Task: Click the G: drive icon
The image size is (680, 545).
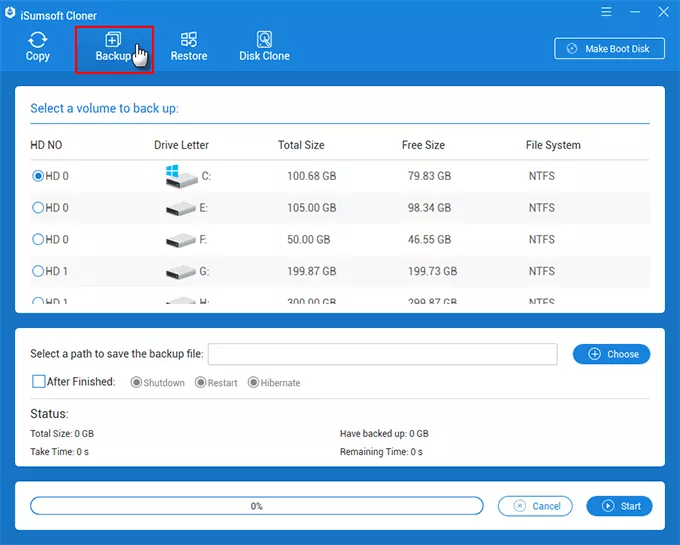Action: pyautogui.click(x=181, y=272)
